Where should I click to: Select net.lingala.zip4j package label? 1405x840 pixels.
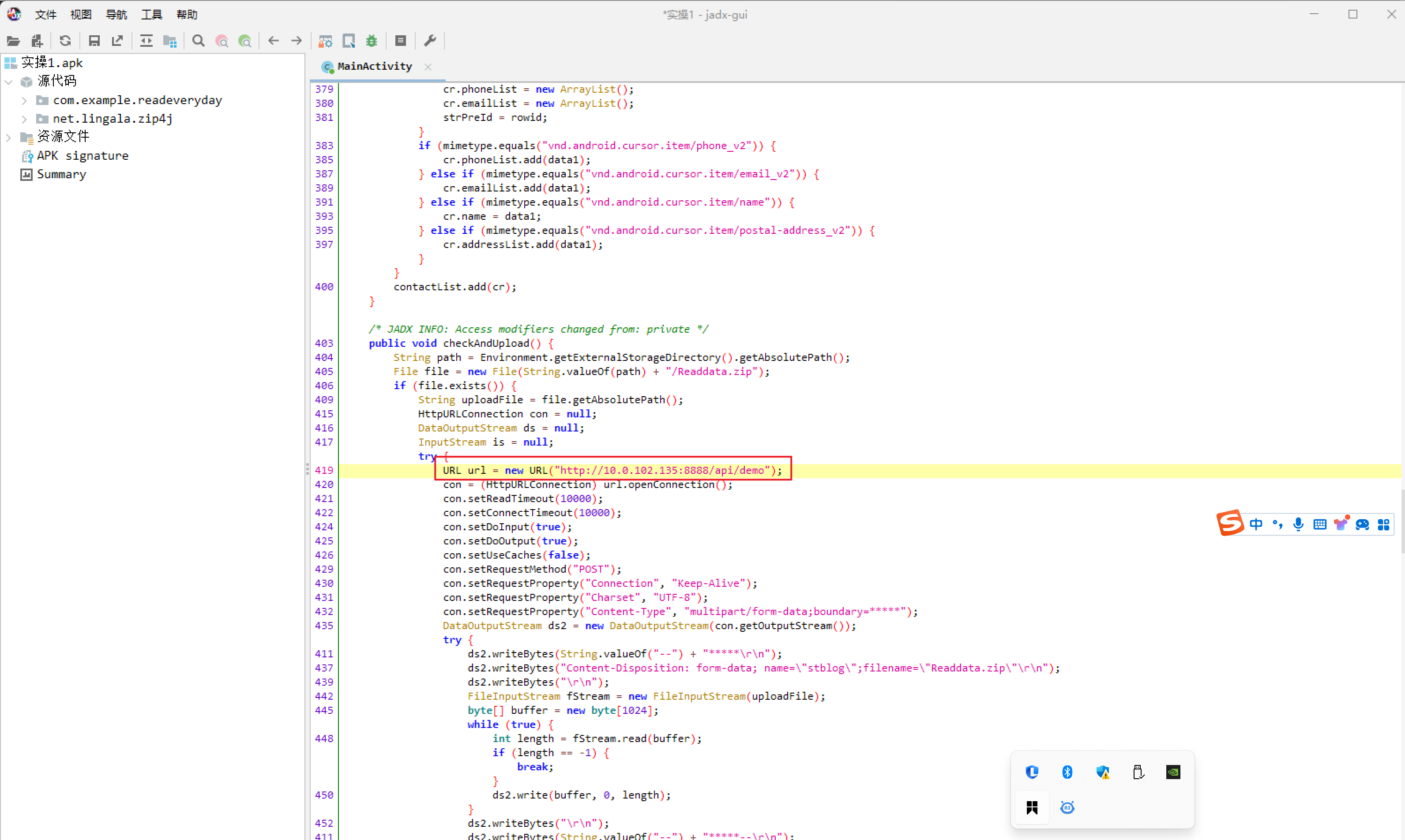113,119
